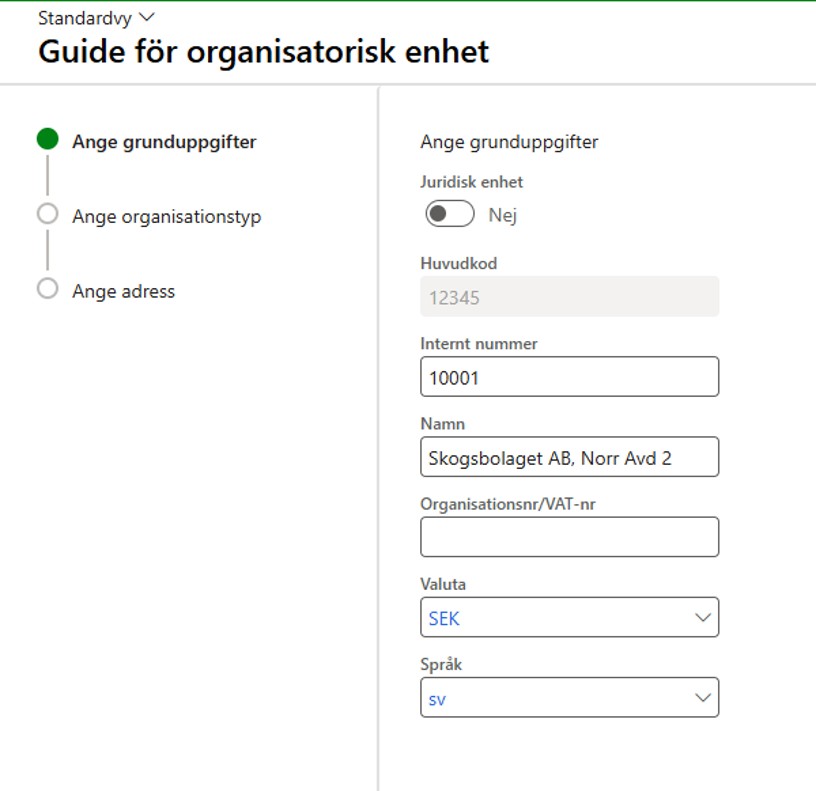816x791 pixels.
Task: Click the empty Organisationsnr/VAT-nr field
Action: pos(569,537)
